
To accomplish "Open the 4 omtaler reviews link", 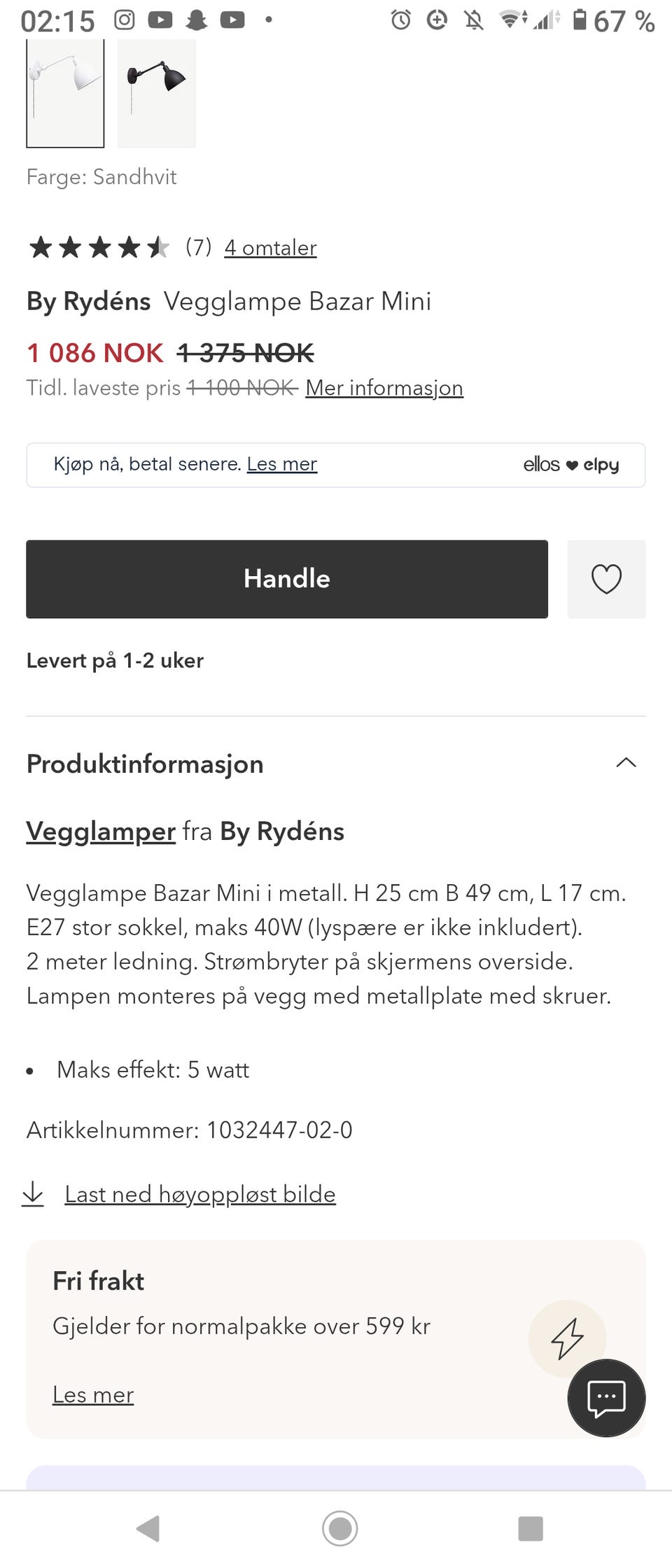I will click(x=270, y=248).
